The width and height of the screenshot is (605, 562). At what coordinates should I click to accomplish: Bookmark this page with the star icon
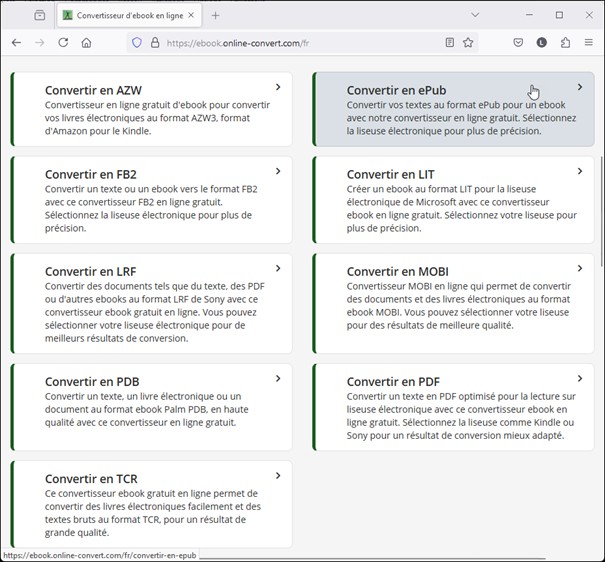(x=468, y=43)
